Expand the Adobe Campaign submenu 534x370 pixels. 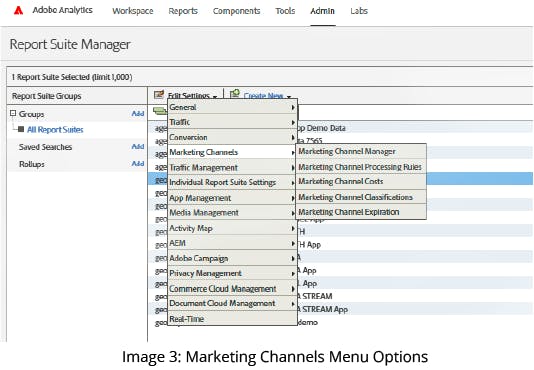(232, 258)
